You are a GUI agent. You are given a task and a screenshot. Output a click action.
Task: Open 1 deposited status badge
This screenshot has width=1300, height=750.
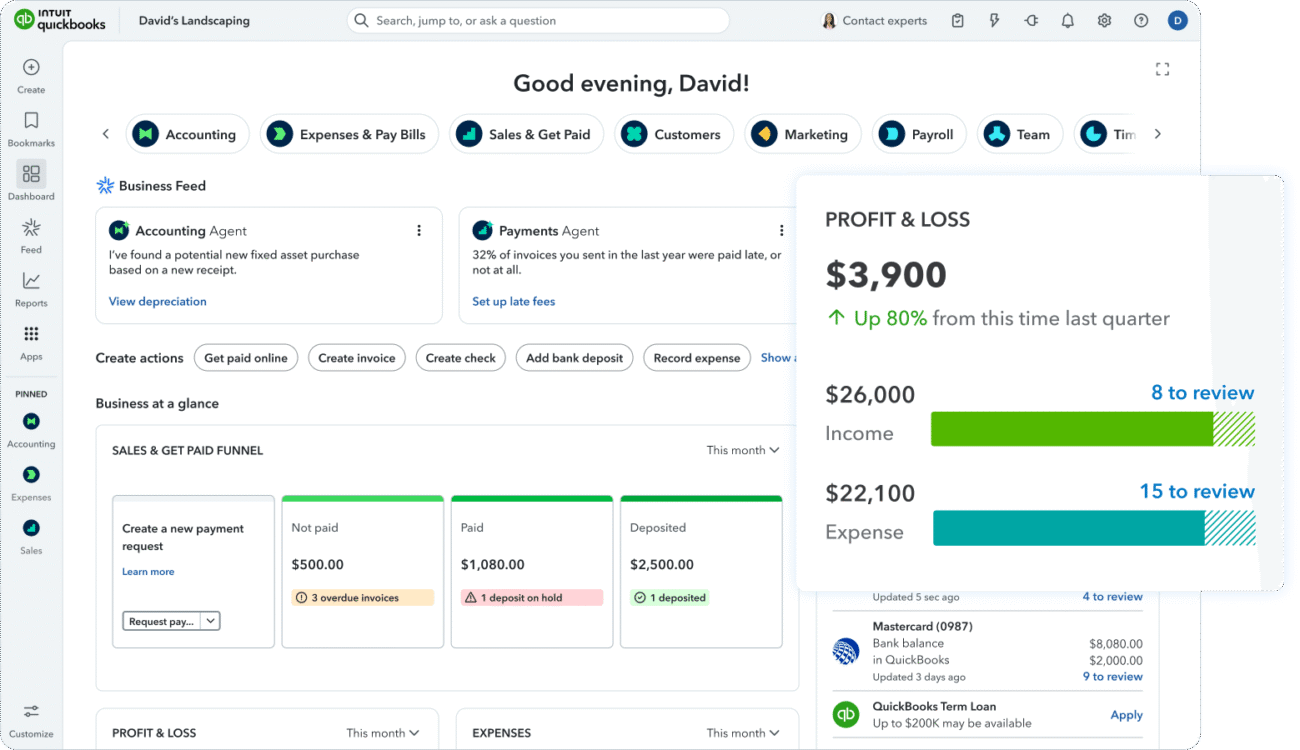(670, 598)
